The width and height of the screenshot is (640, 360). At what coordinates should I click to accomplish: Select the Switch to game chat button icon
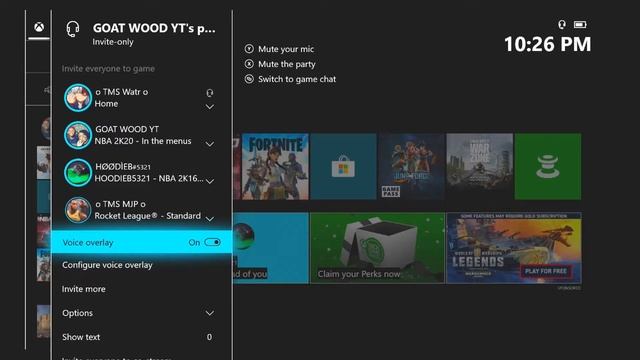[249, 79]
